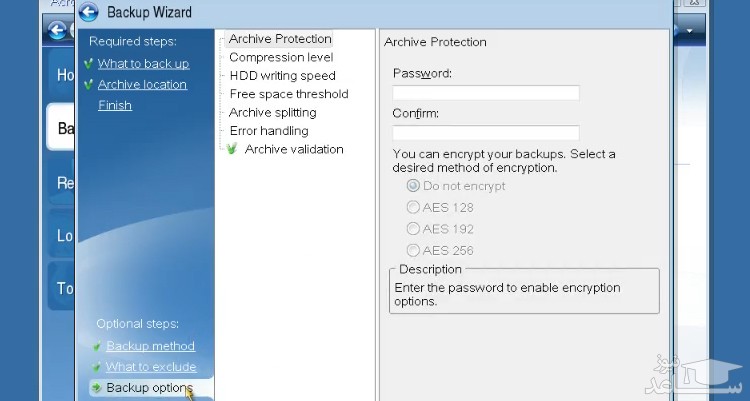The width and height of the screenshot is (750, 401).
Task: Click green checkmark beside Archive location
Action: (89, 85)
